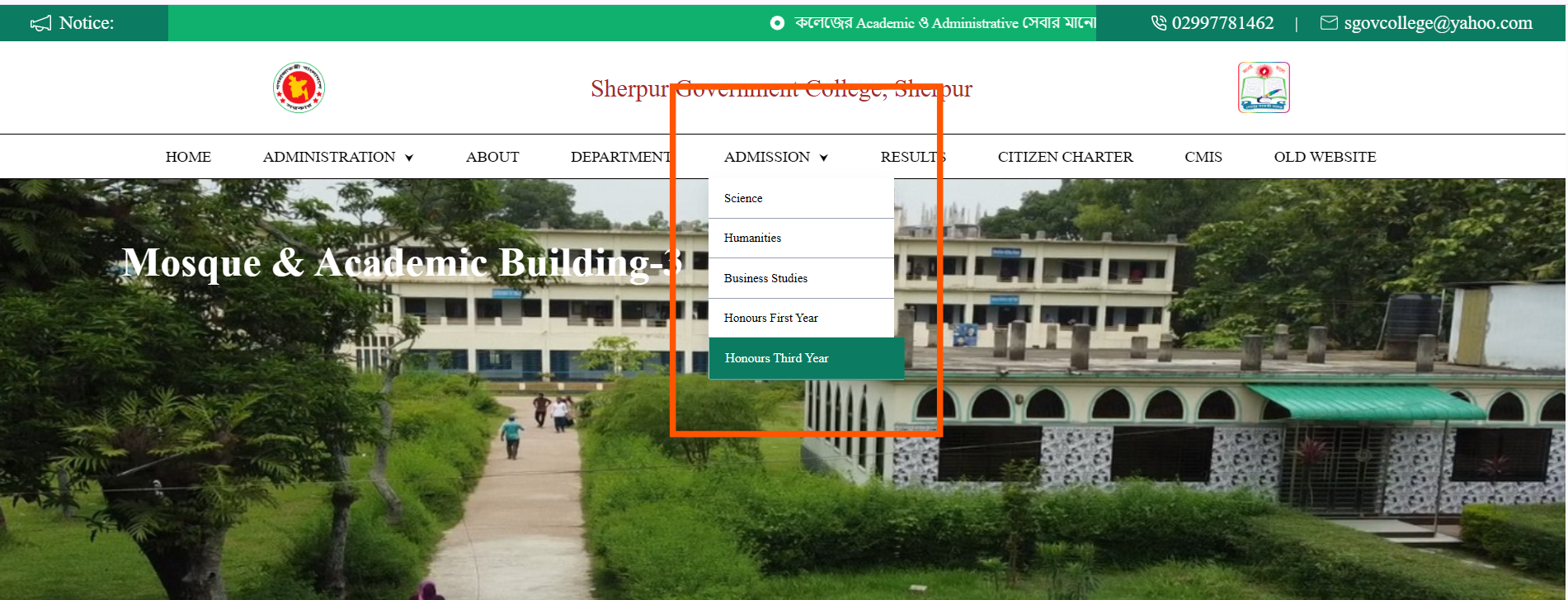Expand the Administration dropdown arrow
The image size is (1568, 600).
[x=409, y=158]
